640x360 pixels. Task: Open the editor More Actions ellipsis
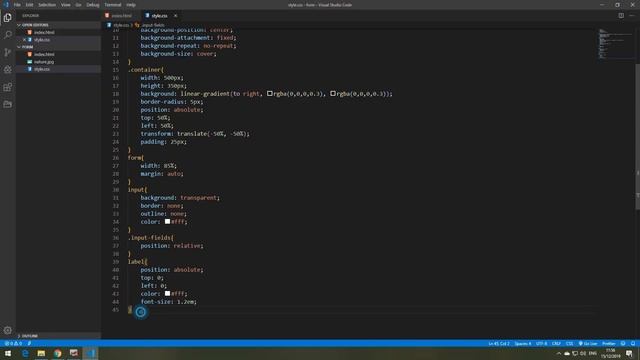click(x=632, y=16)
